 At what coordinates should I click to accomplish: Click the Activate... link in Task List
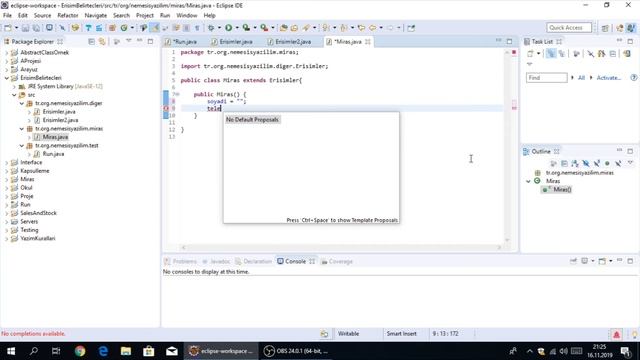[609, 78]
